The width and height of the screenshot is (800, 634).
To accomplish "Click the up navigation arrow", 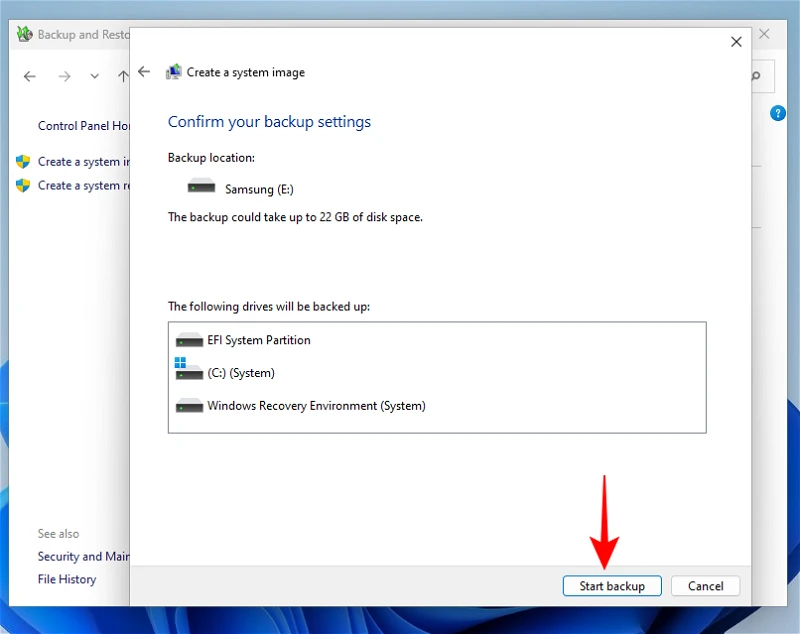I will [122, 76].
